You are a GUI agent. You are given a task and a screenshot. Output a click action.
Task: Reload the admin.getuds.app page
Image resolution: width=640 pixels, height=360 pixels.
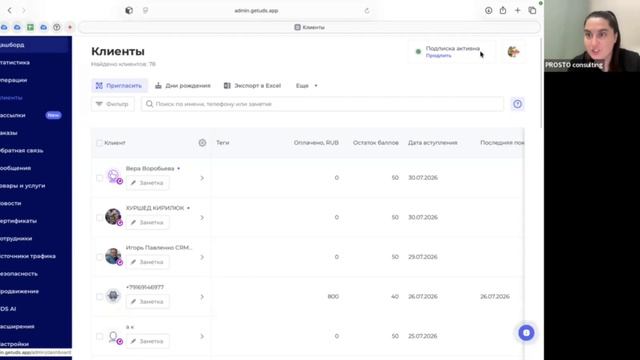(x=367, y=11)
